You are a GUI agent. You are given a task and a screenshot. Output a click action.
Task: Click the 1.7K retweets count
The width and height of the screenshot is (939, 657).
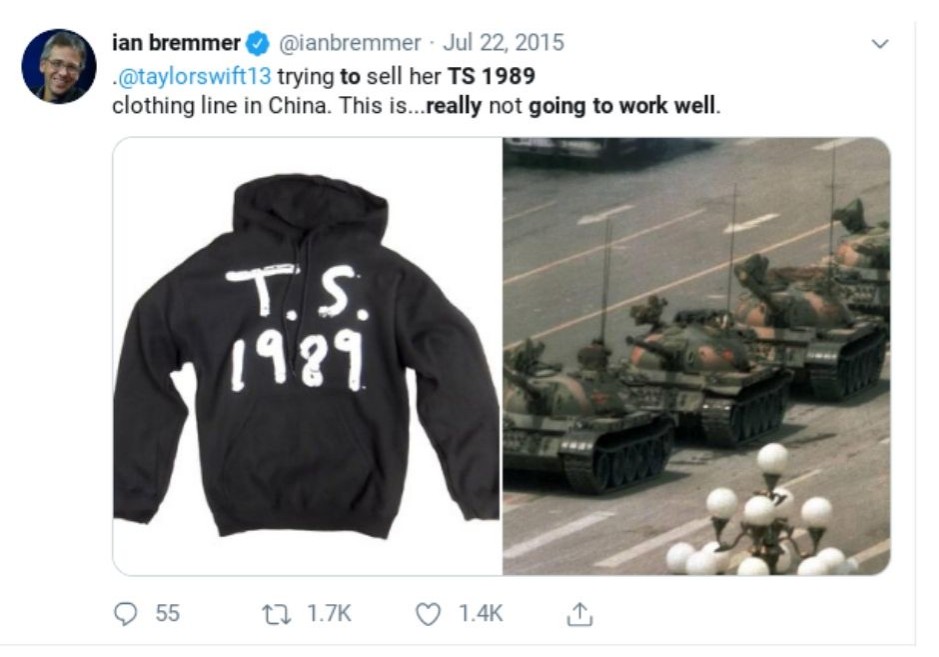pos(329,614)
